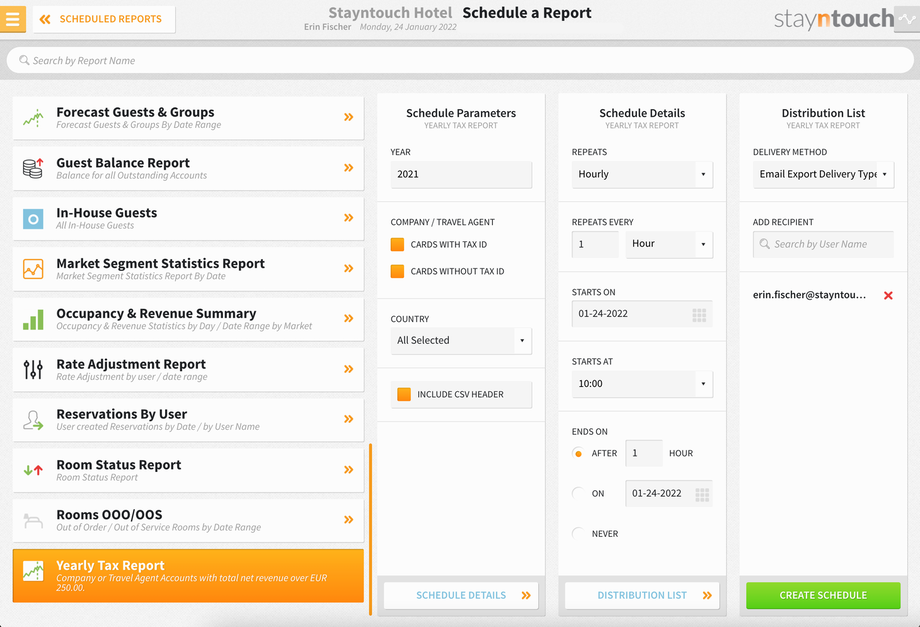Image resolution: width=920 pixels, height=627 pixels.
Task: Select the Room Status Report entry
Action: (x=188, y=470)
